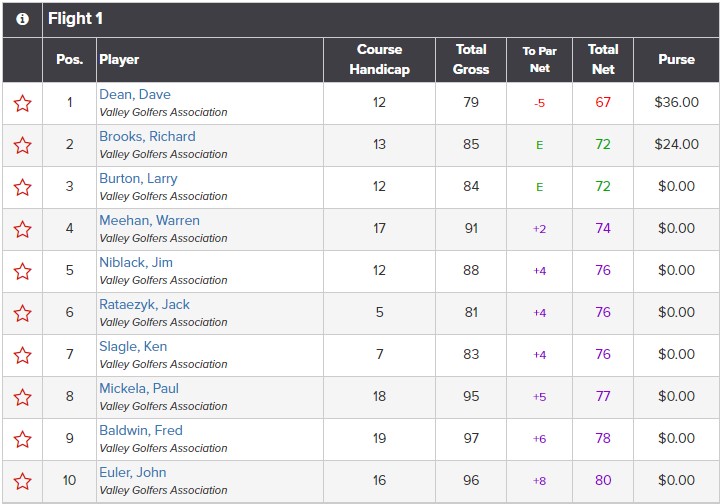Screen dimensions: 721x504
Task: Click the To Par Net column header
Action: coord(539,59)
